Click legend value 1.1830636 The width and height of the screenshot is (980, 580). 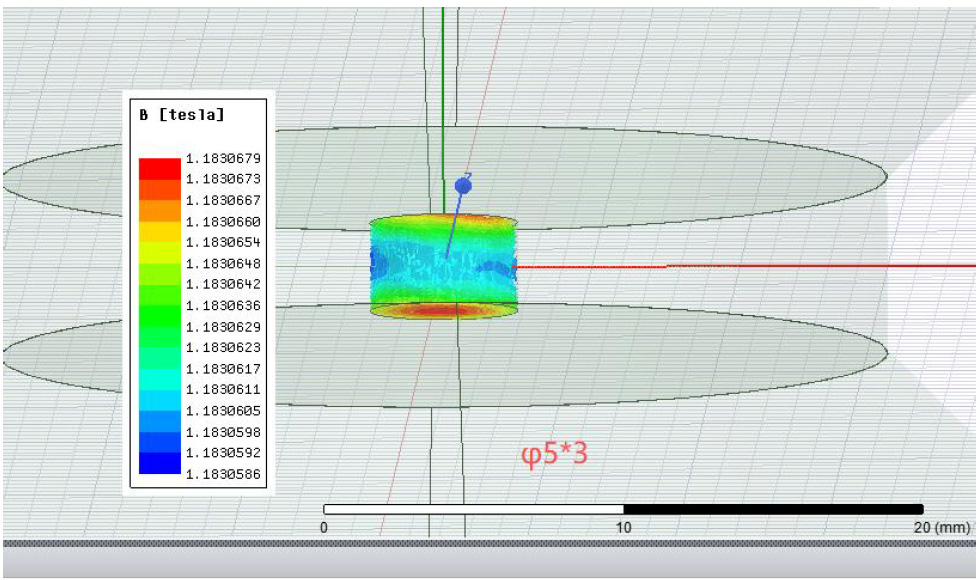(223, 305)
